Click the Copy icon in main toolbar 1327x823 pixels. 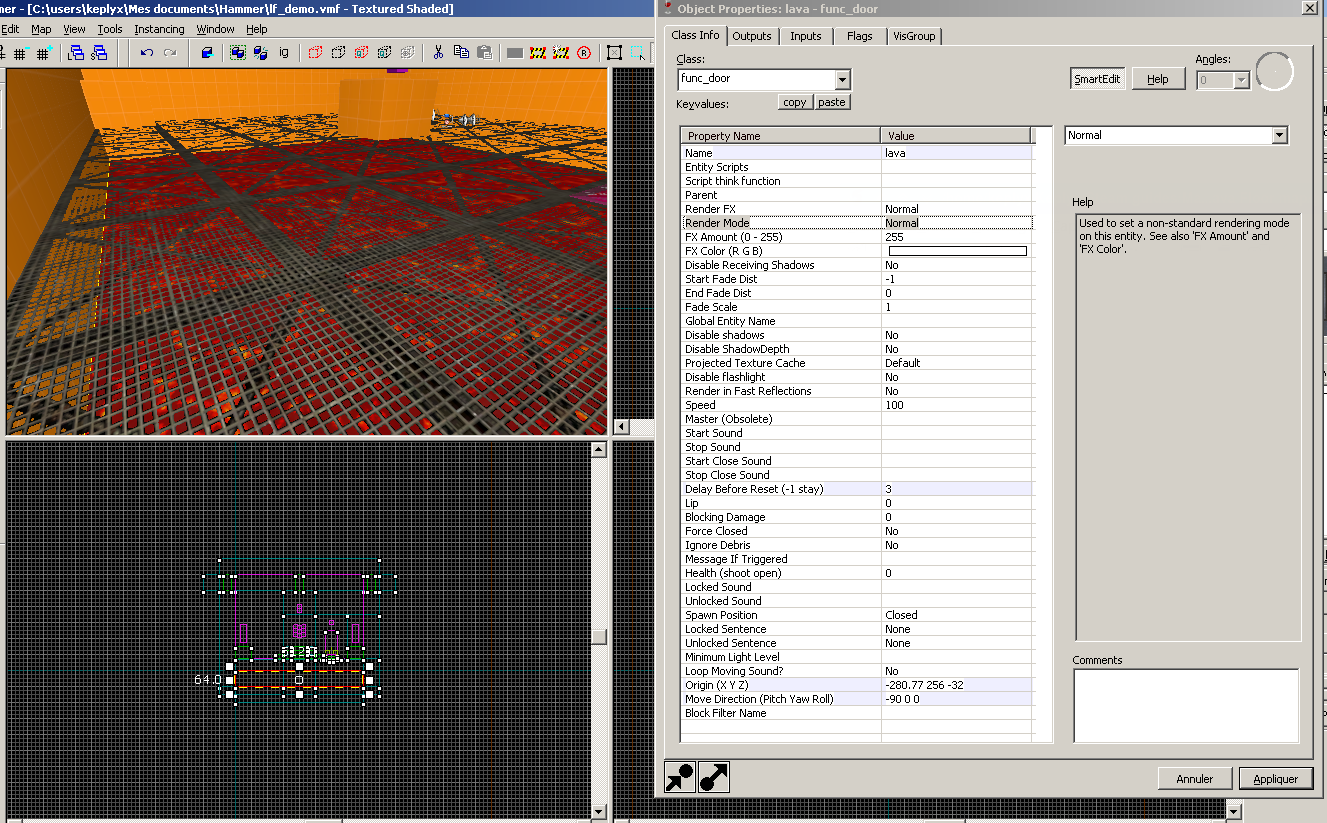tap(461, 53)
